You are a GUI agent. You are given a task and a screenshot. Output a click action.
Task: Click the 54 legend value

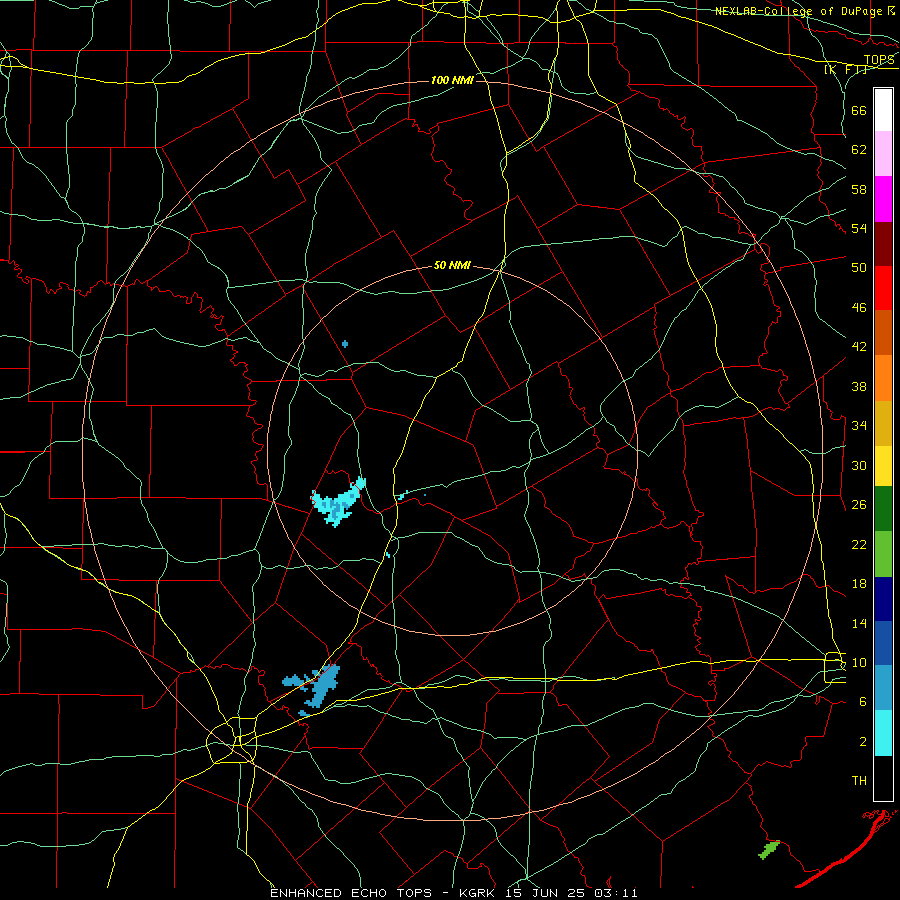click(859, 228)
